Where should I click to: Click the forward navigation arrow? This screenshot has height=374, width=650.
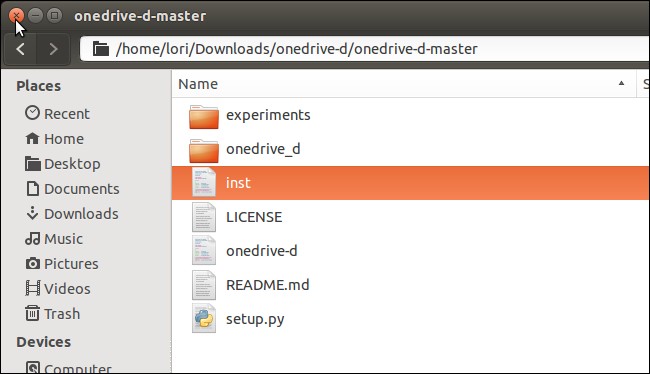[53, 49]
